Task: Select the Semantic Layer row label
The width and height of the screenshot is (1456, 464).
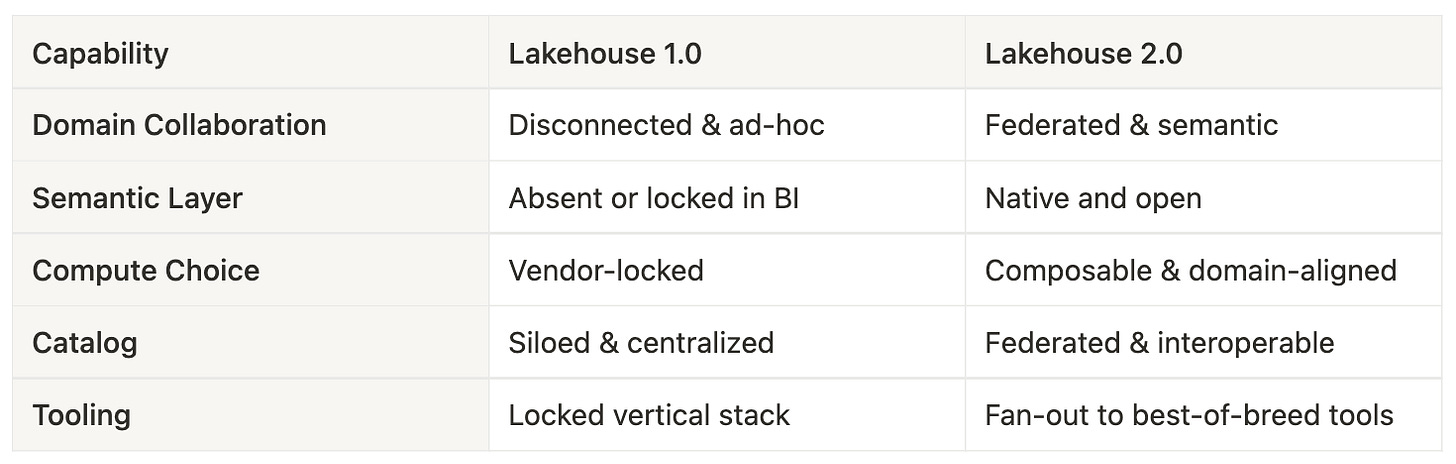Action: [x=137, y=198]
